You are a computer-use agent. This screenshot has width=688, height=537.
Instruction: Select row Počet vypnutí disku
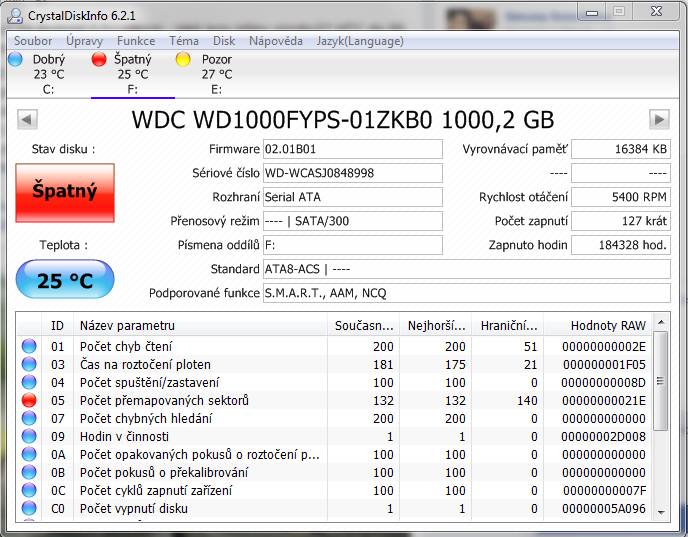point(334,508)
